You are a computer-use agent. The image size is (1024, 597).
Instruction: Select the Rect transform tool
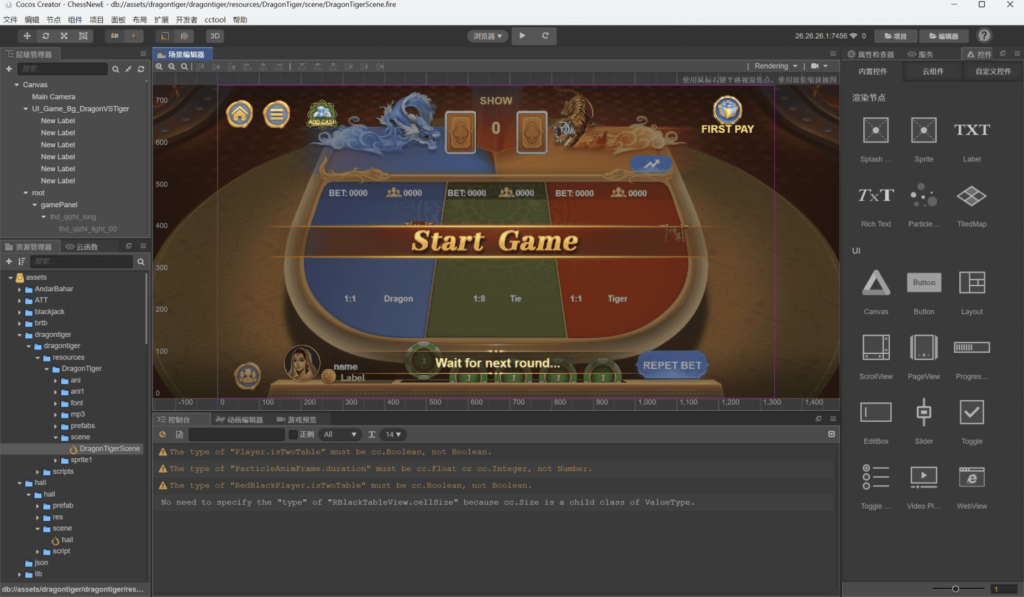83,35
